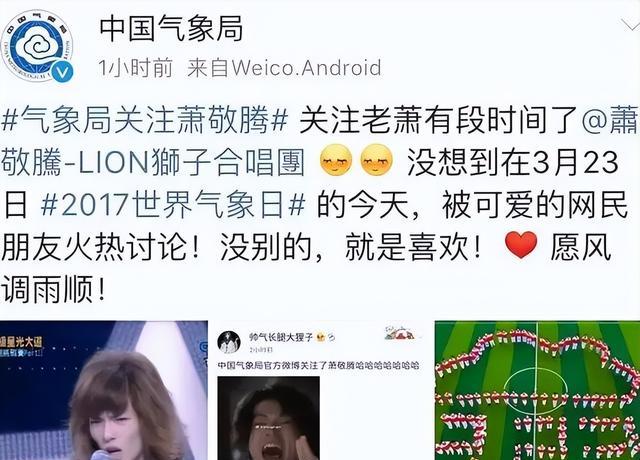
Task: Click the 帅气长腿大狸子 username
Action: tap(280, 337)
